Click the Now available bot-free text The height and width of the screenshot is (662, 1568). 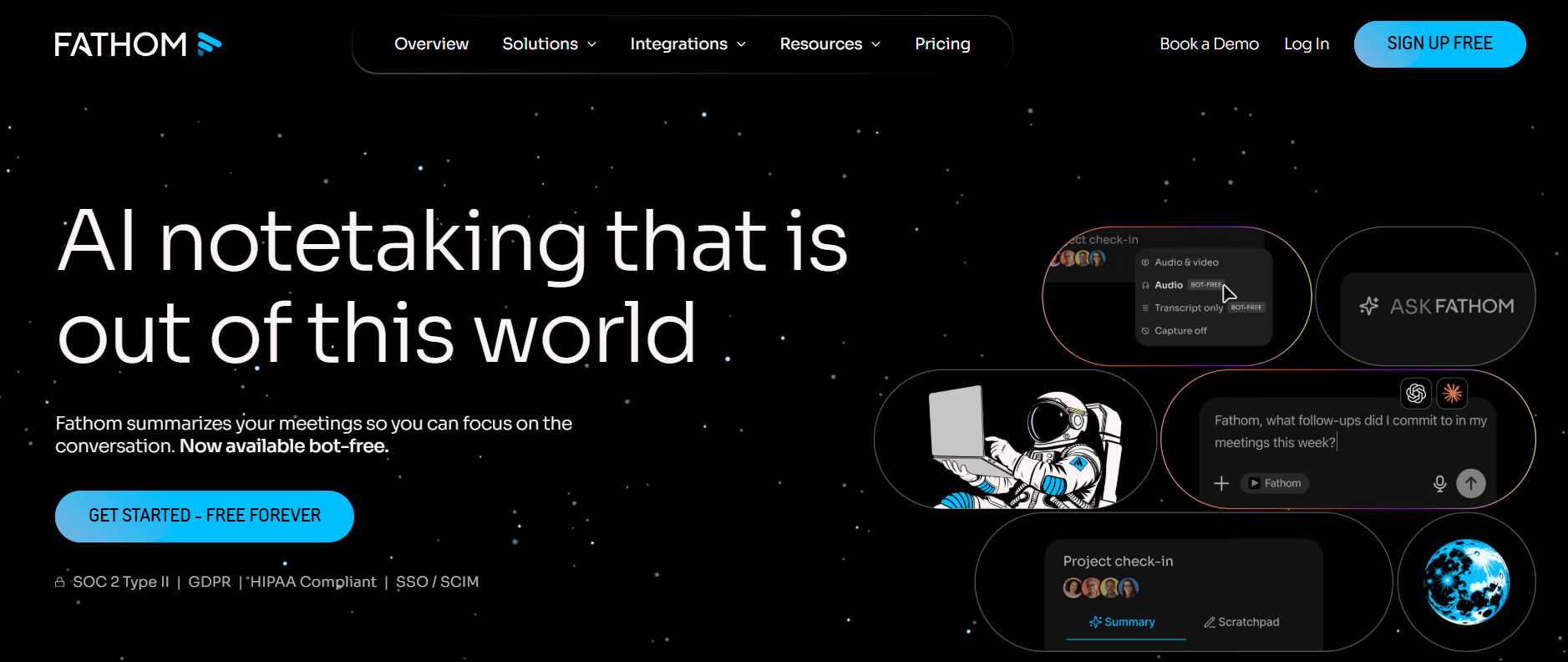click(x=284, y=446)
